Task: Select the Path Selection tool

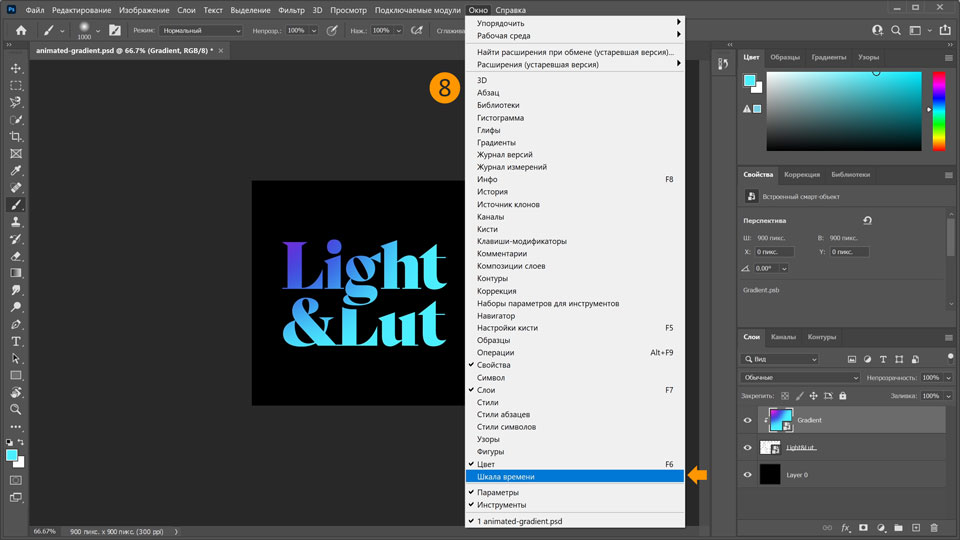Action: [16, 358]
